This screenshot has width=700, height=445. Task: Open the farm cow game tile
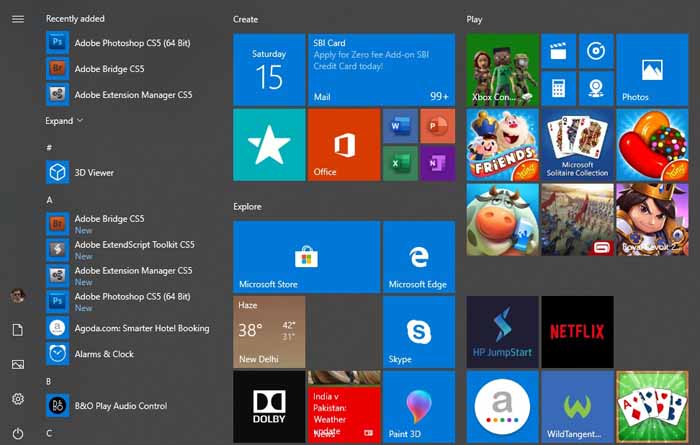click(503, 220)
